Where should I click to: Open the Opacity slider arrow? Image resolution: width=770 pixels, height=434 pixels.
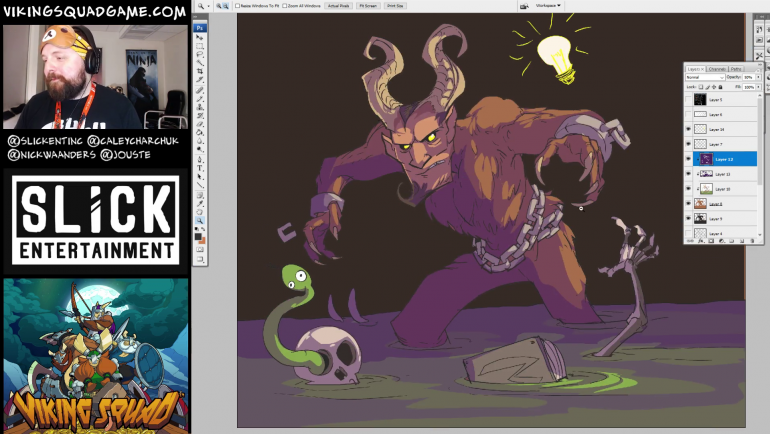(758, 77)
